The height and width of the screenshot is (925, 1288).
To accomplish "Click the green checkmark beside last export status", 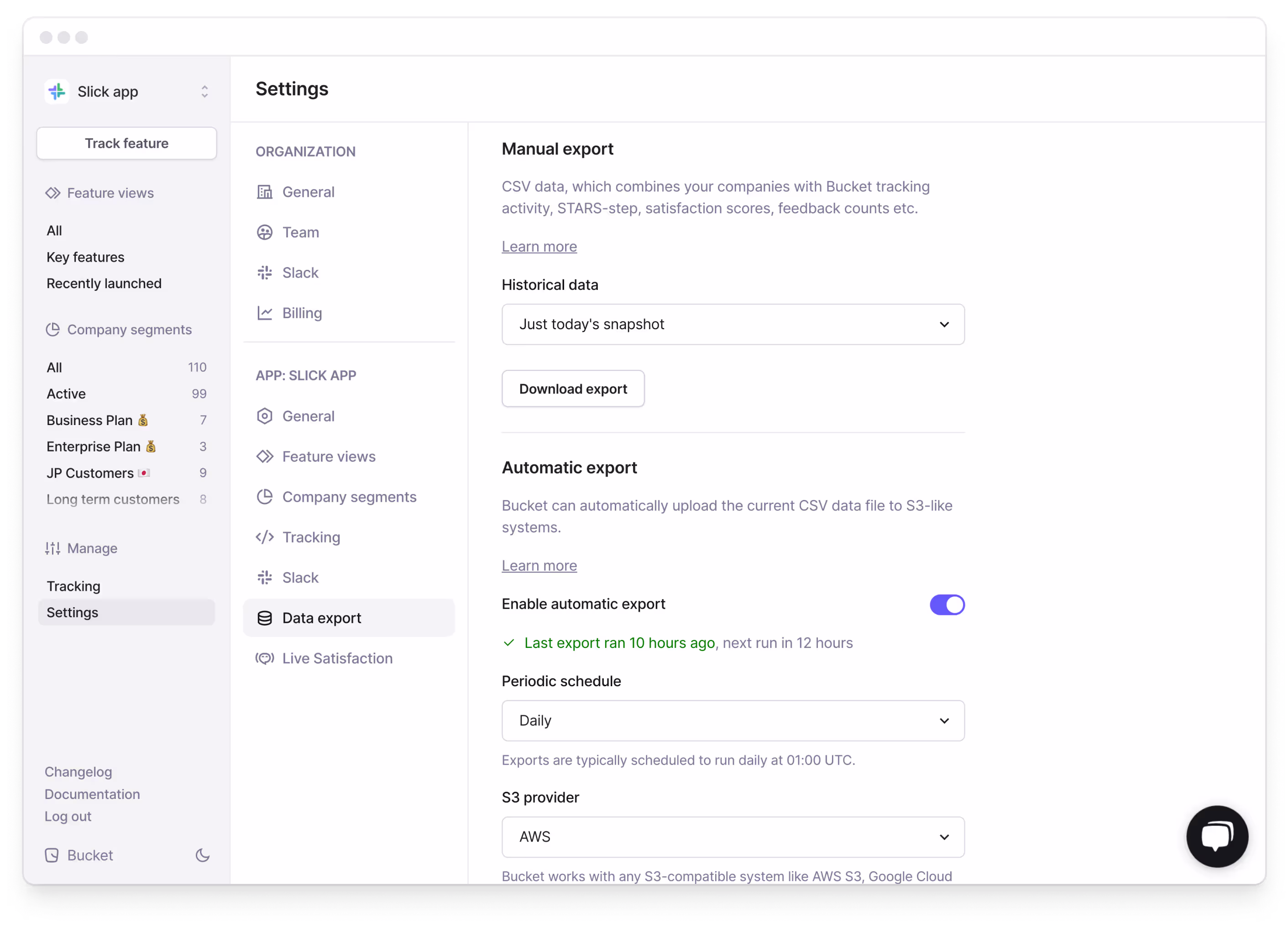I will (509, 642).
